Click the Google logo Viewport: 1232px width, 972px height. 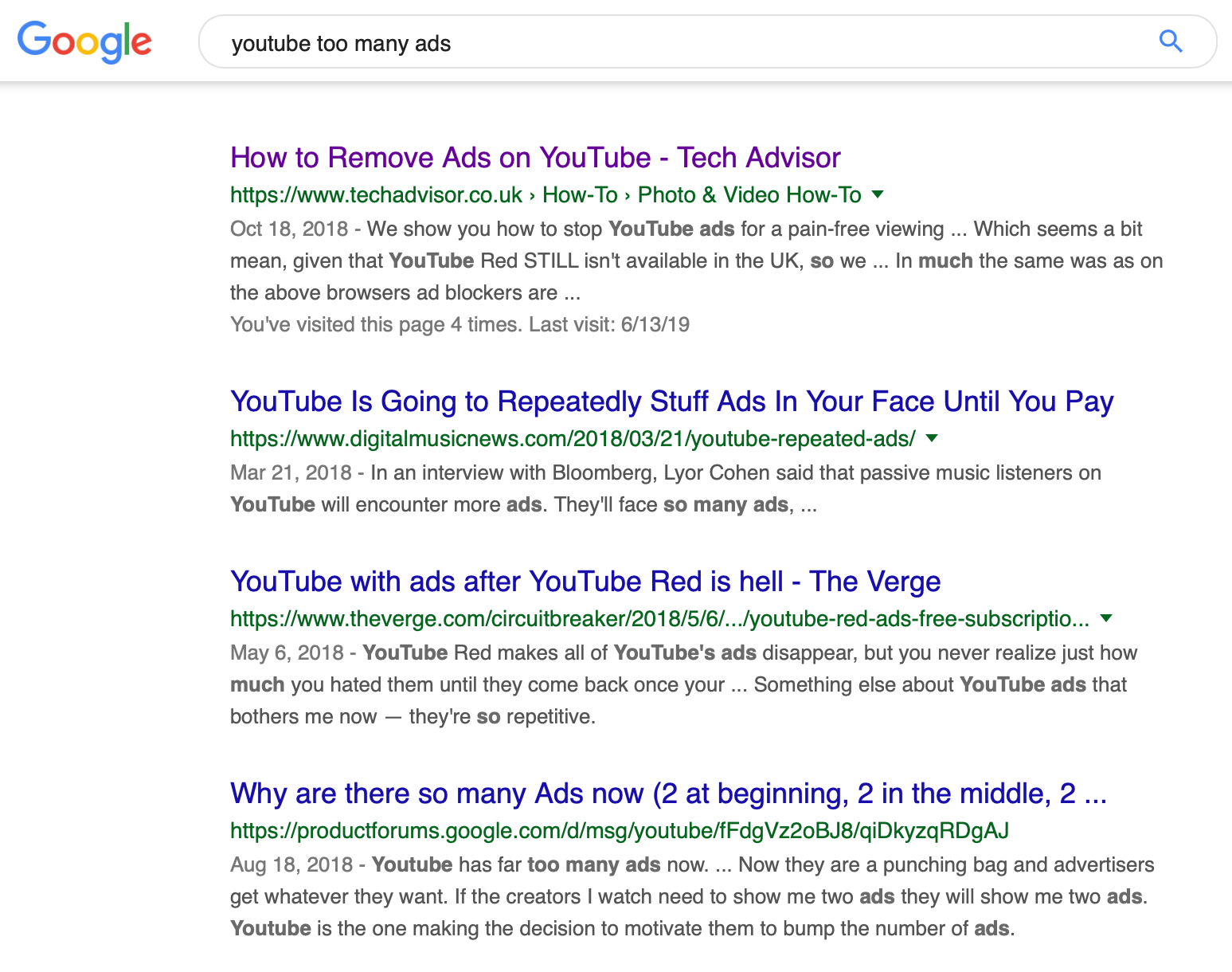84,41
